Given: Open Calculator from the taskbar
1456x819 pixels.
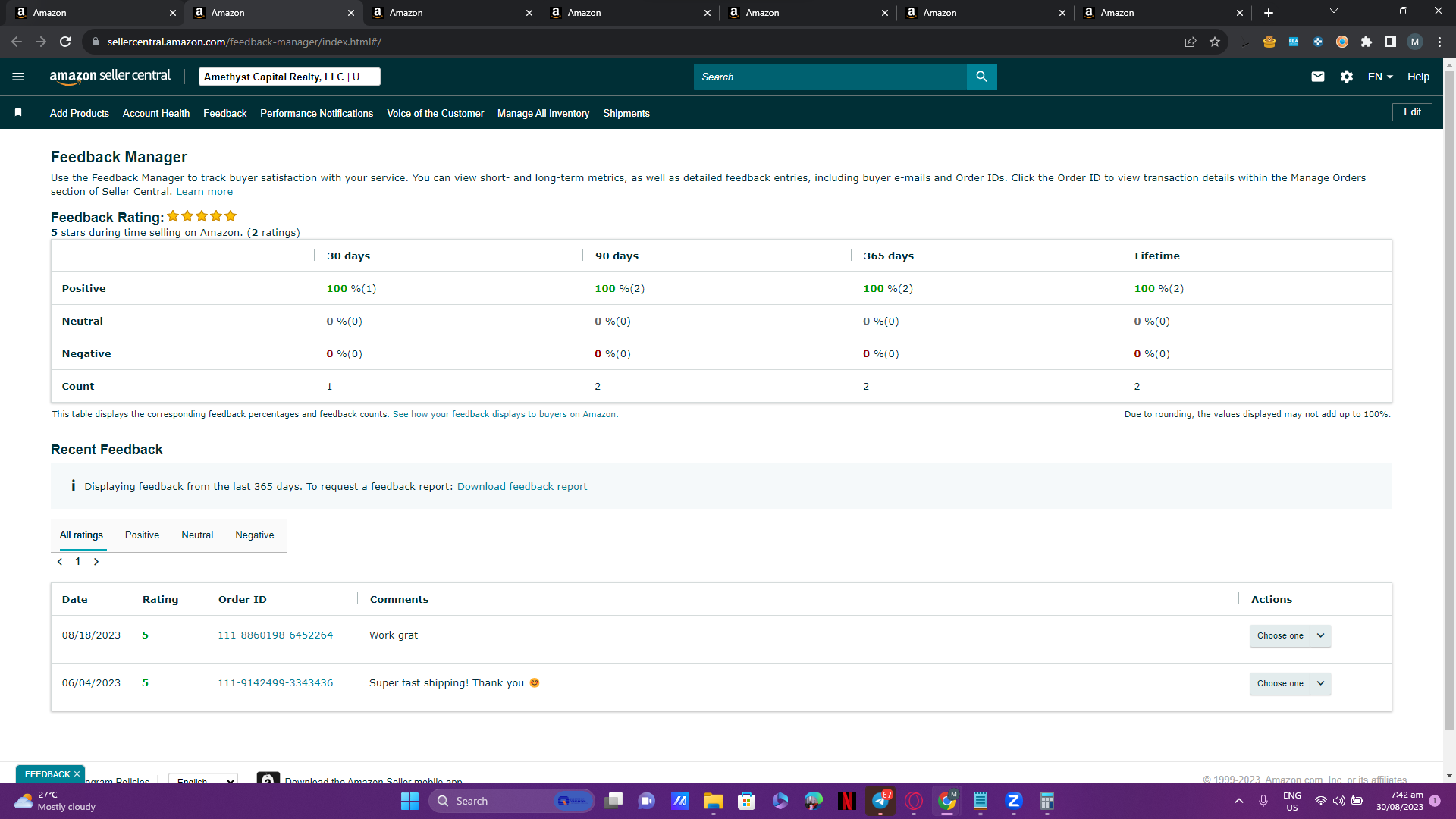Looking at the screenshot, I should [1047, 801].
